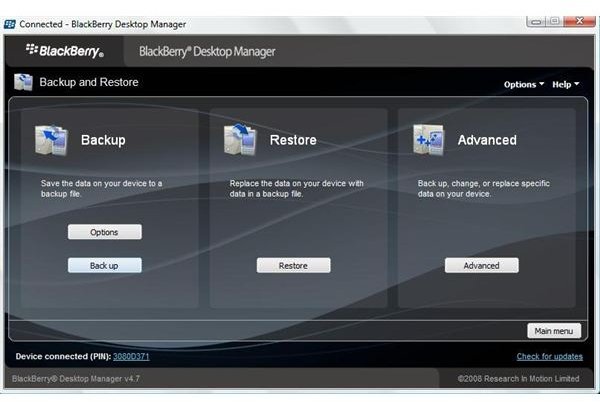Screen dimensions: 600x402
Task: Open the Help dropdown menu
Action: [x=566, y=85]
